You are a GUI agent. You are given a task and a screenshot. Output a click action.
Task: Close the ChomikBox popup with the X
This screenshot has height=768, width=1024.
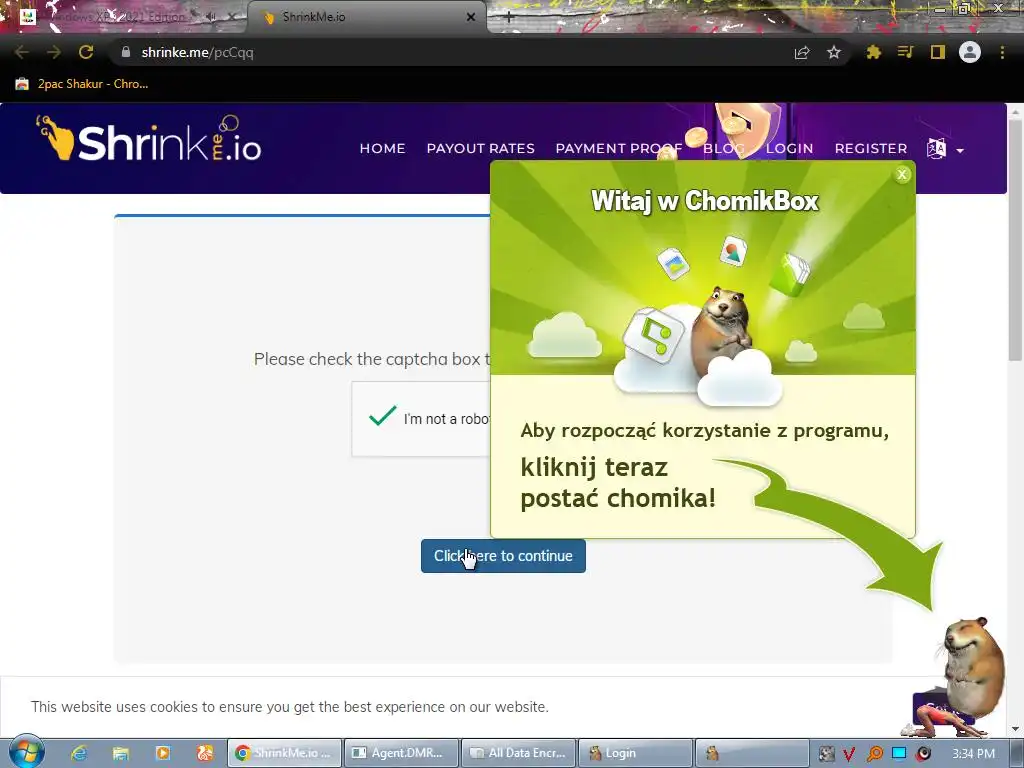902,174
